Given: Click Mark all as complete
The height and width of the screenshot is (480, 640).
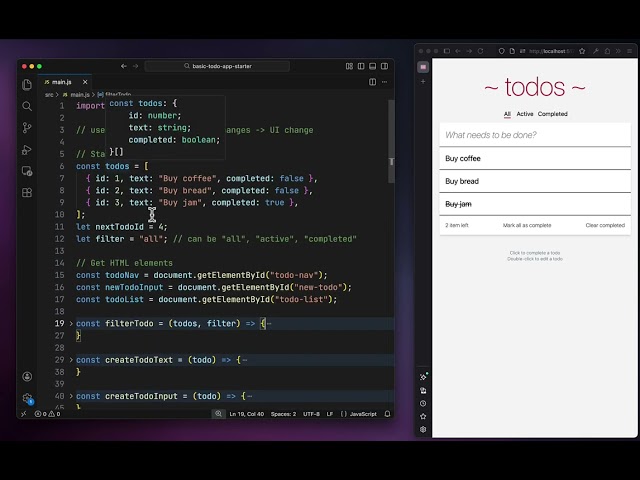Looking at the screenshot, I should click(527, 225).
